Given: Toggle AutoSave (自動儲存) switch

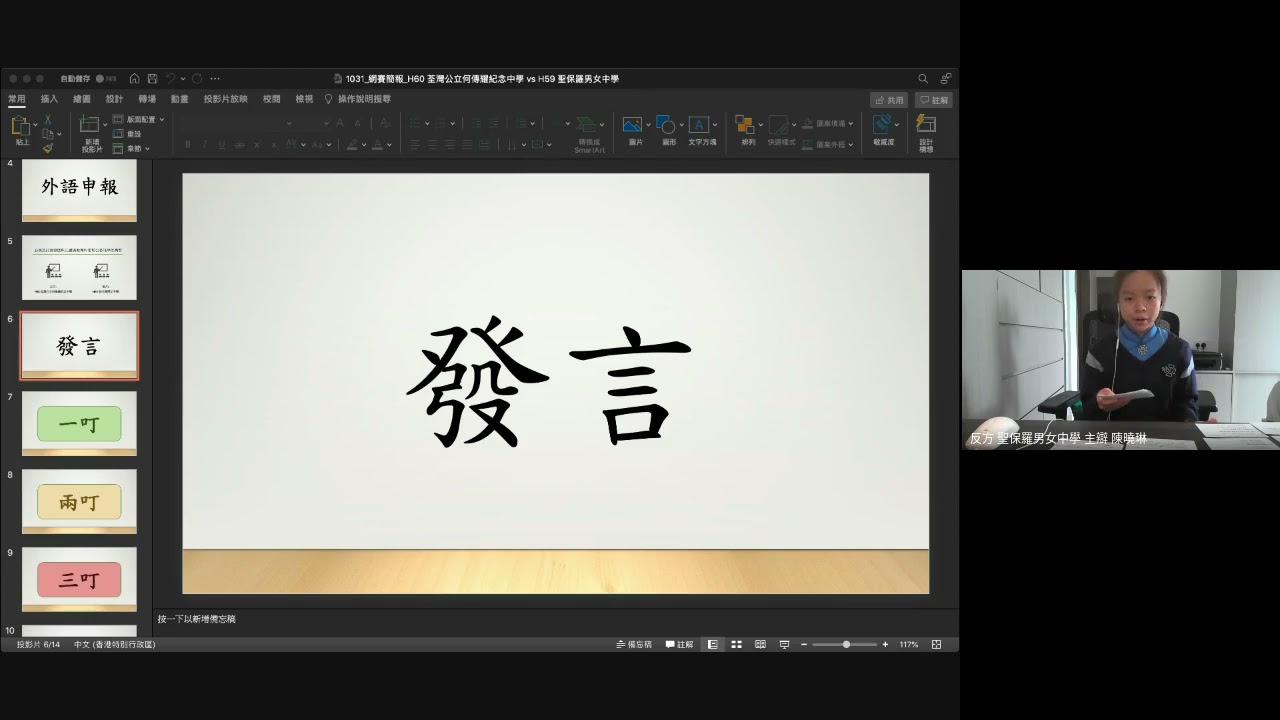Looking at the screenshot, I should point(106,78).
